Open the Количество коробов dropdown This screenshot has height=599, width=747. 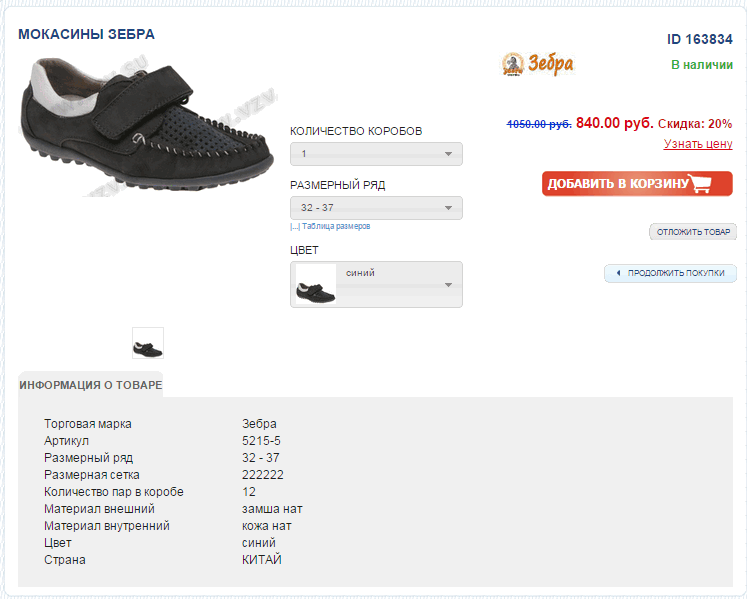pos(376,154)
